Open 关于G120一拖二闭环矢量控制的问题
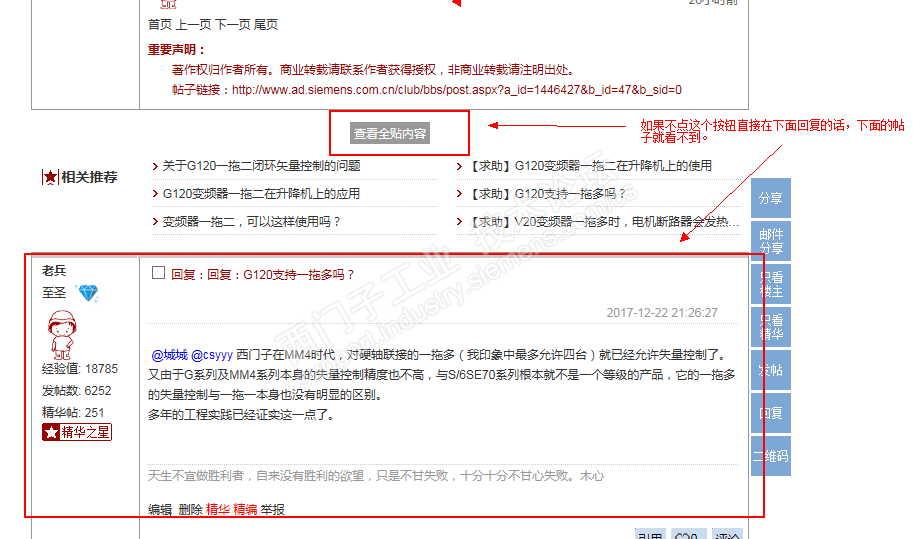913x539 pixels. [x=261, y=166]
